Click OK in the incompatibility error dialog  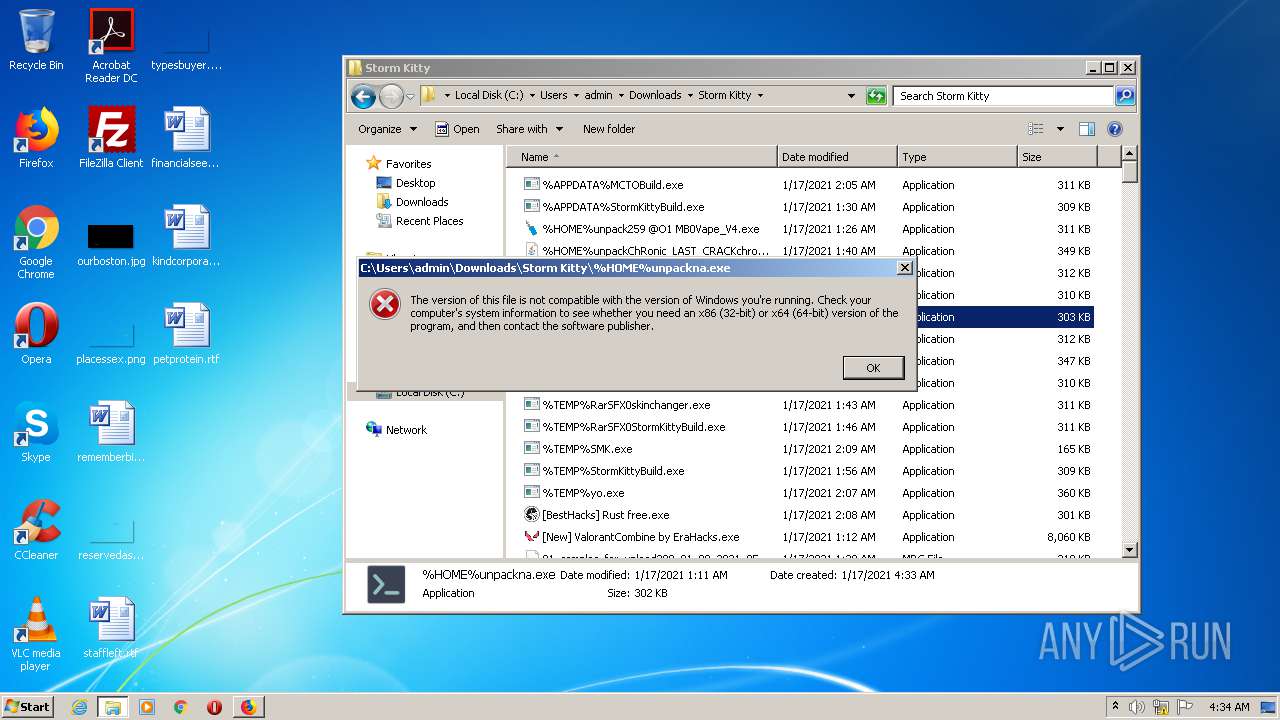[873, 368]
